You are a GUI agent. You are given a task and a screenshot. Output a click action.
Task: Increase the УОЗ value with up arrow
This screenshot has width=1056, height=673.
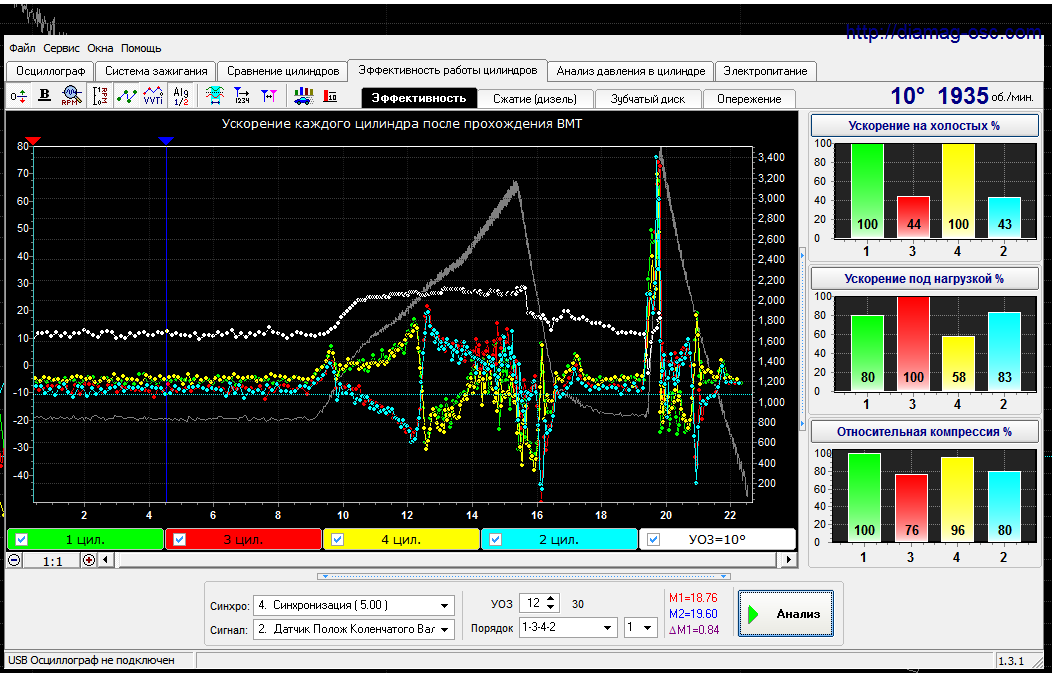(551, 599)
